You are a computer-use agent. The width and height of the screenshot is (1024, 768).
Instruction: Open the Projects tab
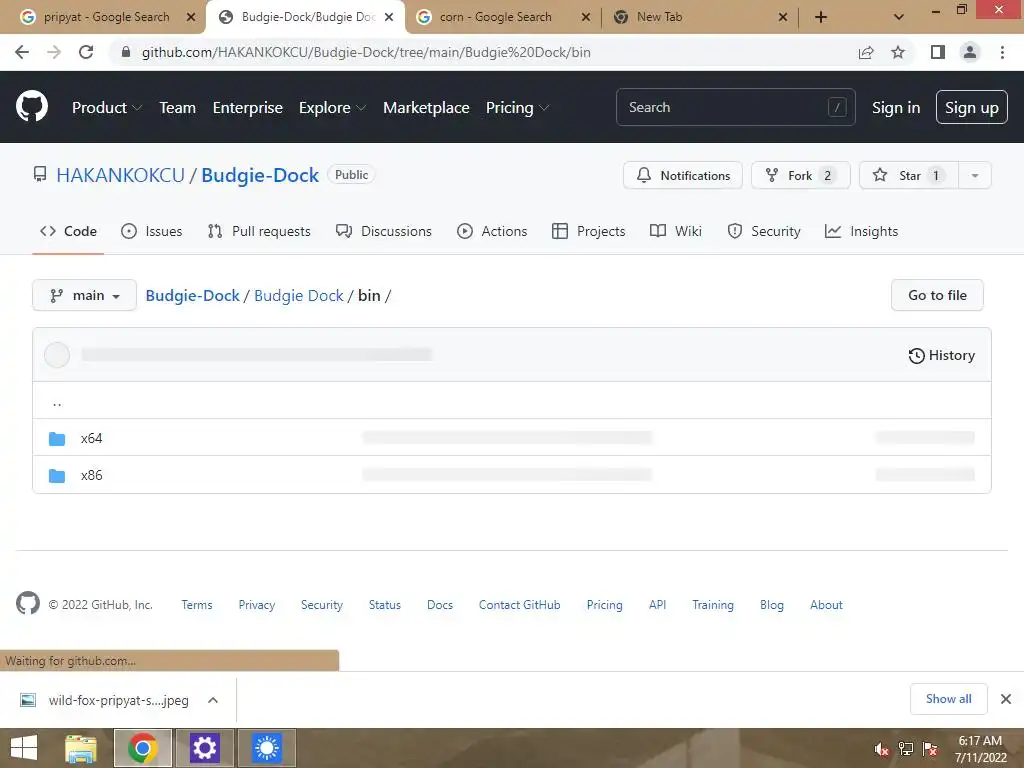[588, 231]
